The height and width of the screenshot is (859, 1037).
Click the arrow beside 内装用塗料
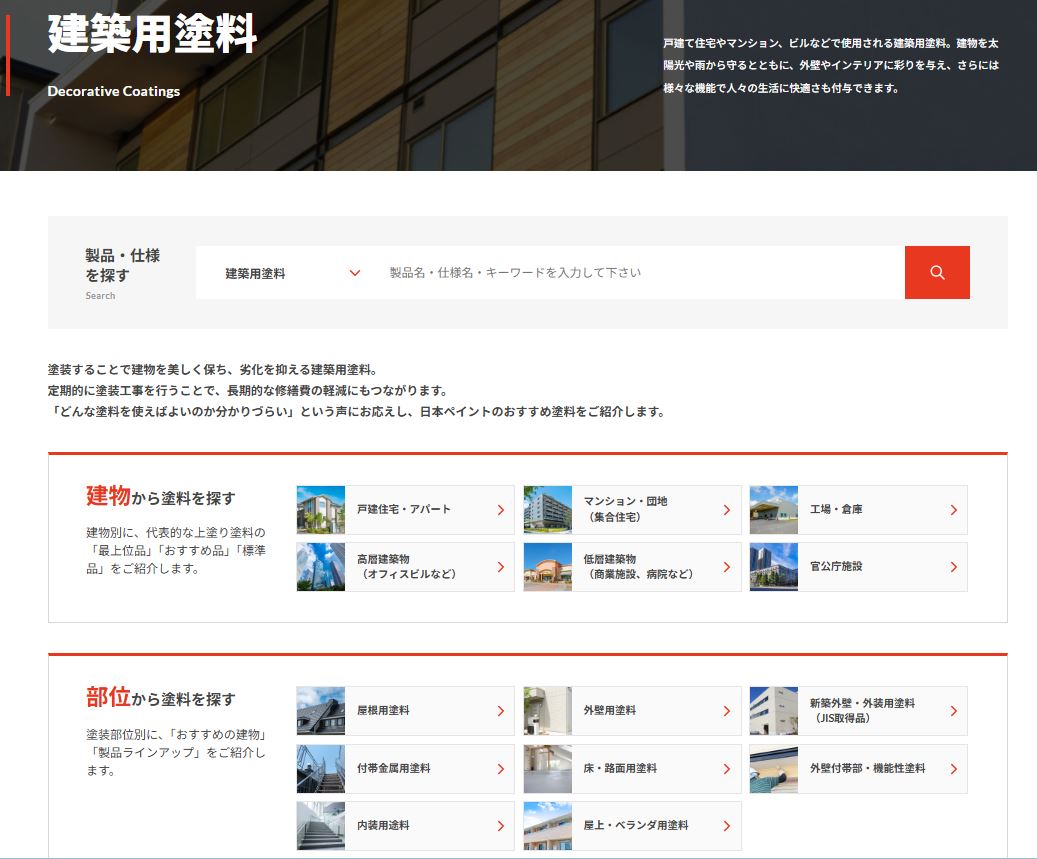coord(500,826)
